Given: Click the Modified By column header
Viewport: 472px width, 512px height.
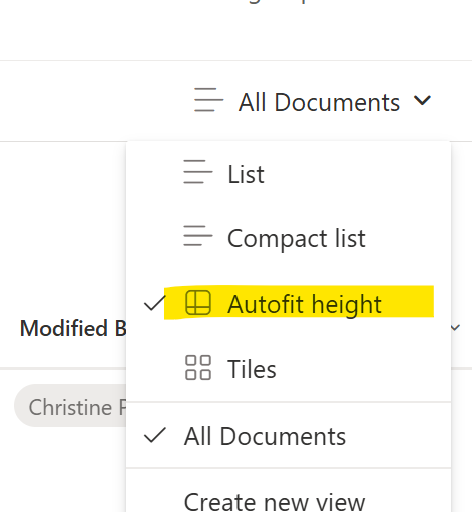Looking at the screenshot, I should tap(73, 328).
